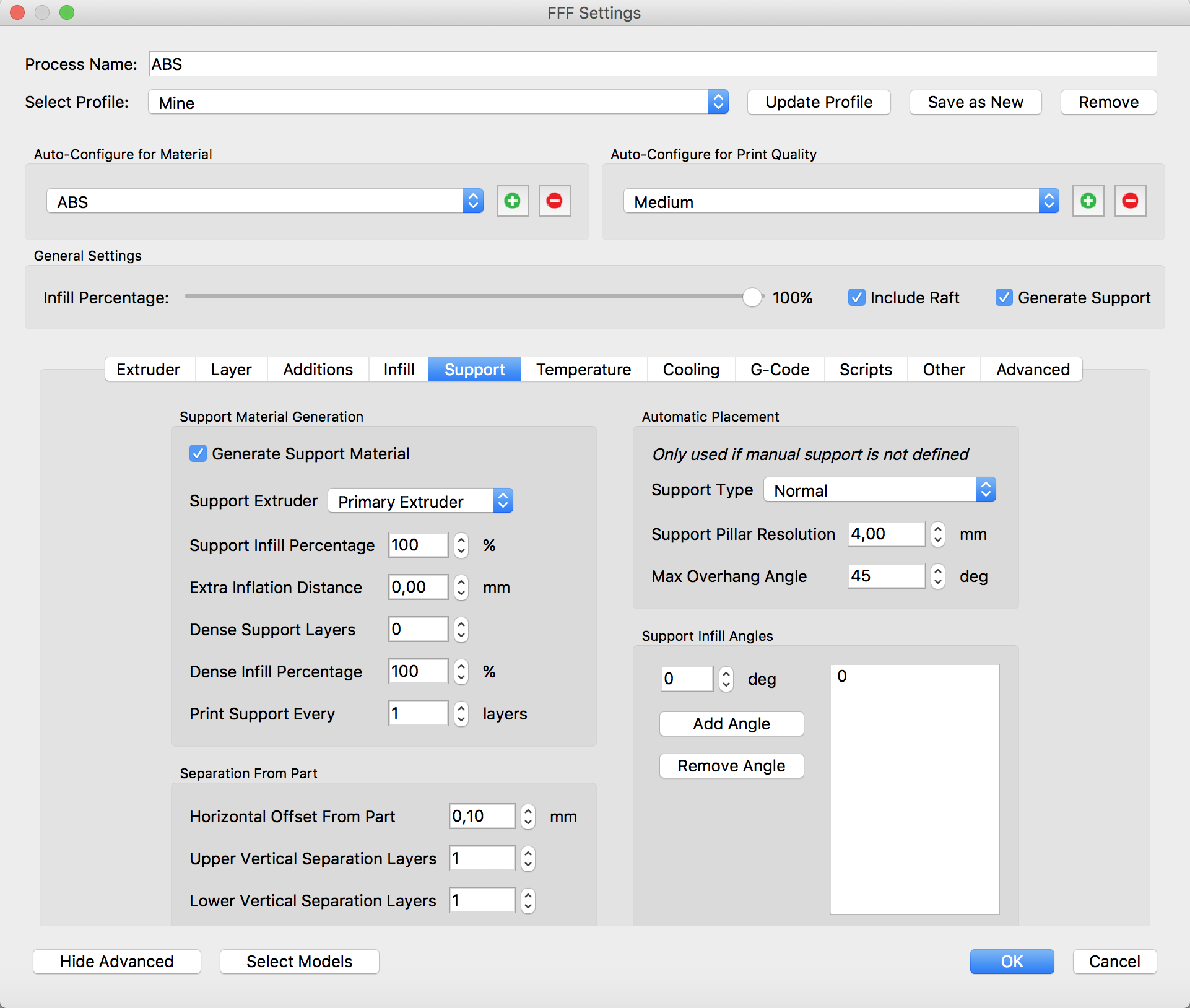Disable the Generate Support Material checkbox

click(x=198, y=454)
